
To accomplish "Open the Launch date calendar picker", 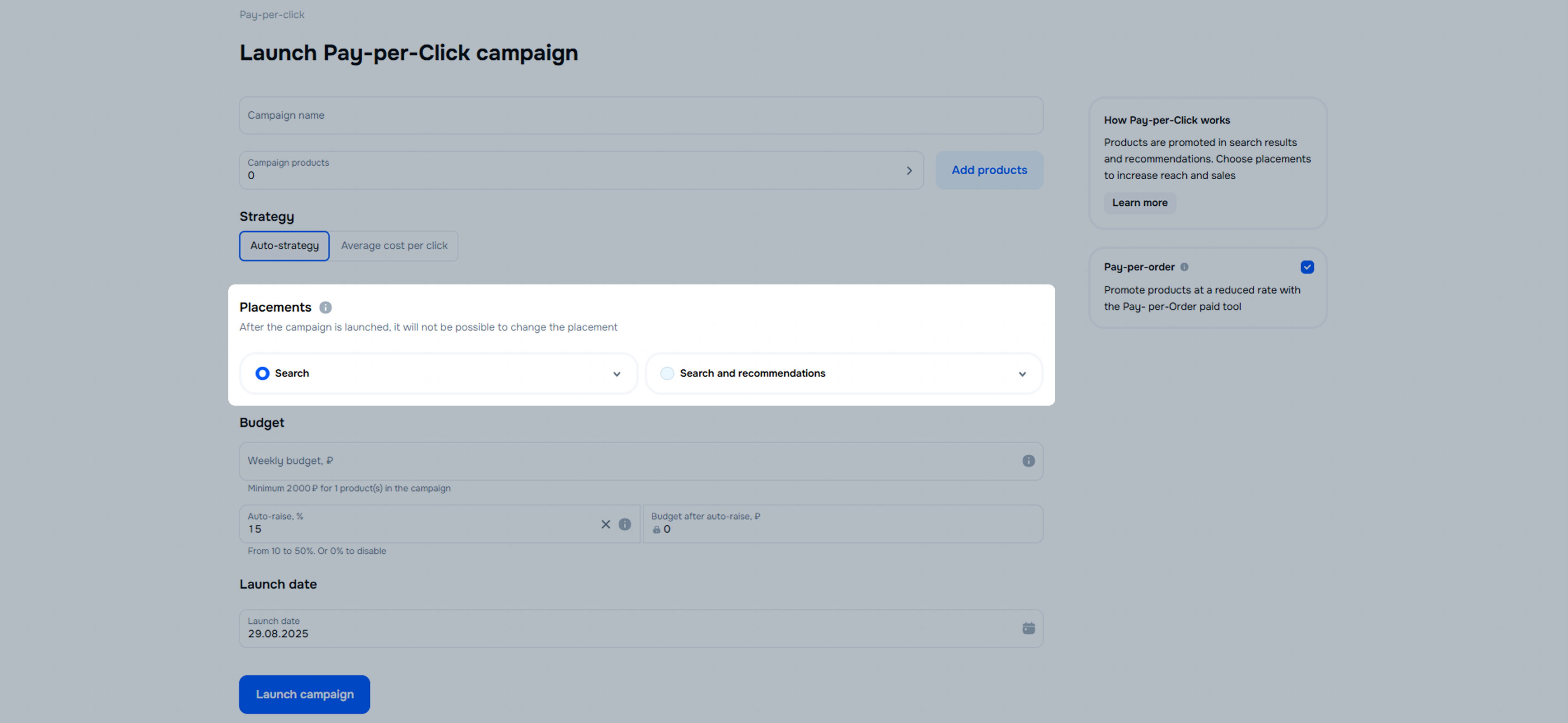I will (x=1028, y=628).
